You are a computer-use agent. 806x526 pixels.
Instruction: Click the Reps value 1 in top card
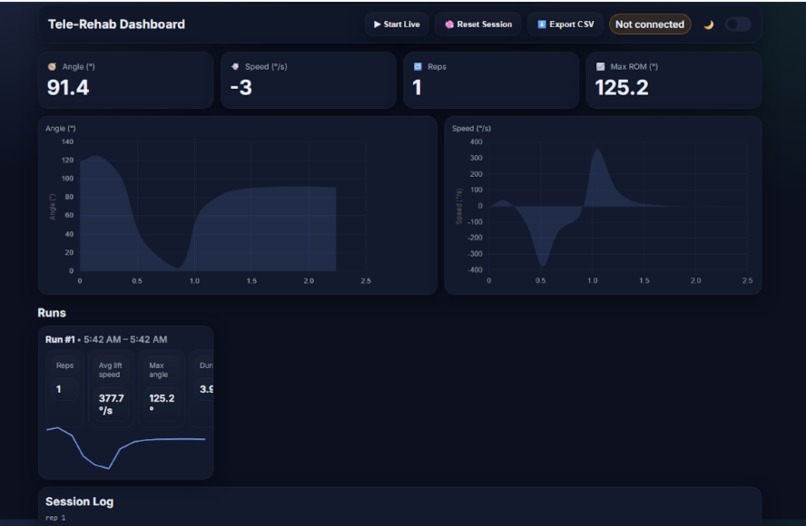pyautogui.click(x=417, y=87)
